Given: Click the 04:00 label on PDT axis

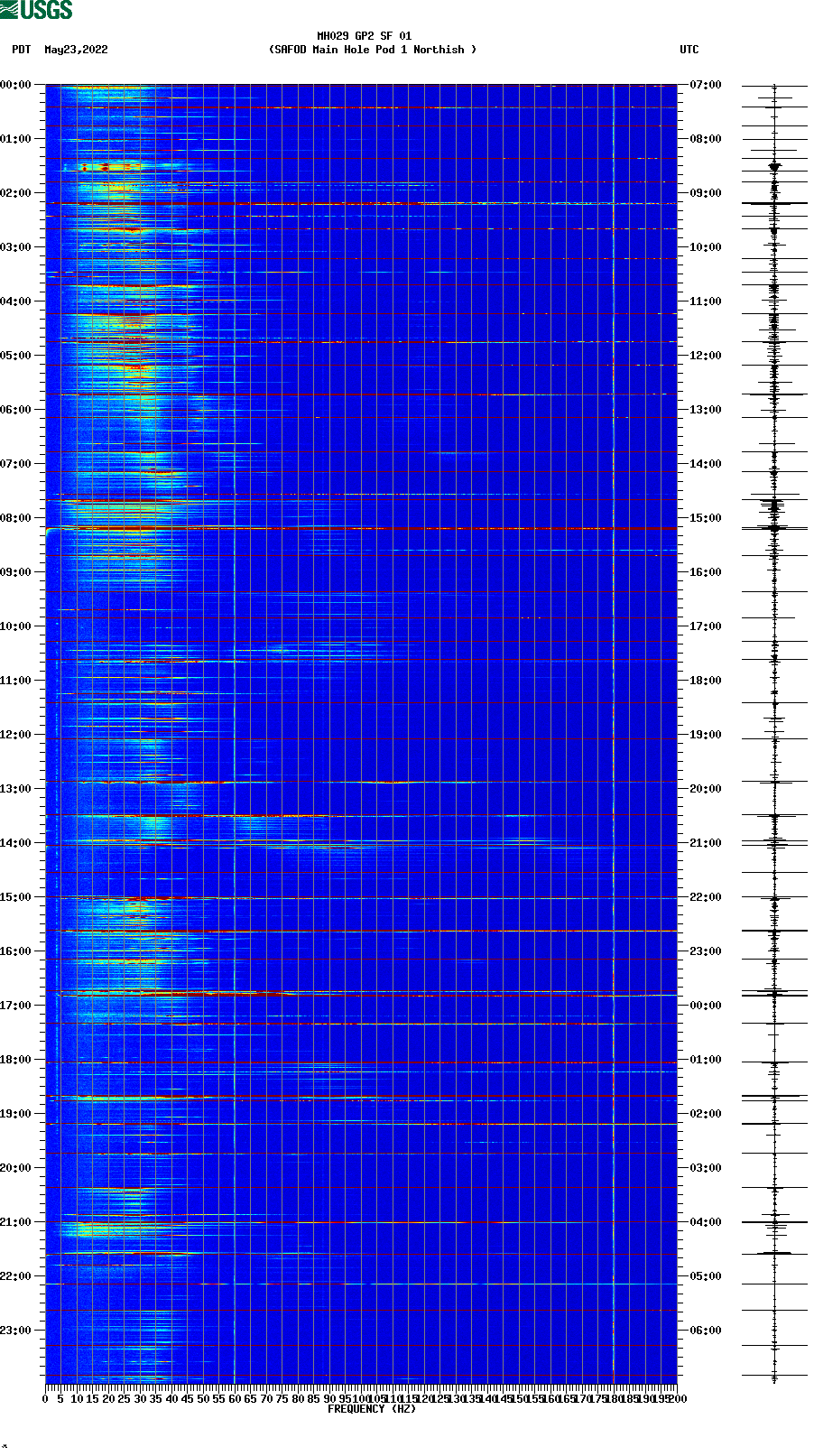Looking at the screenshot, I should pos(16,301).
